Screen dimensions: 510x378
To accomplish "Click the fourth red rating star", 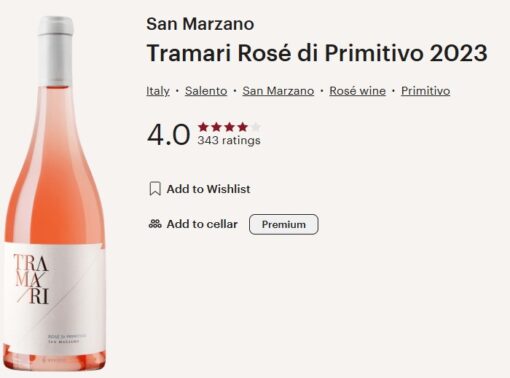I will point(243,127).
